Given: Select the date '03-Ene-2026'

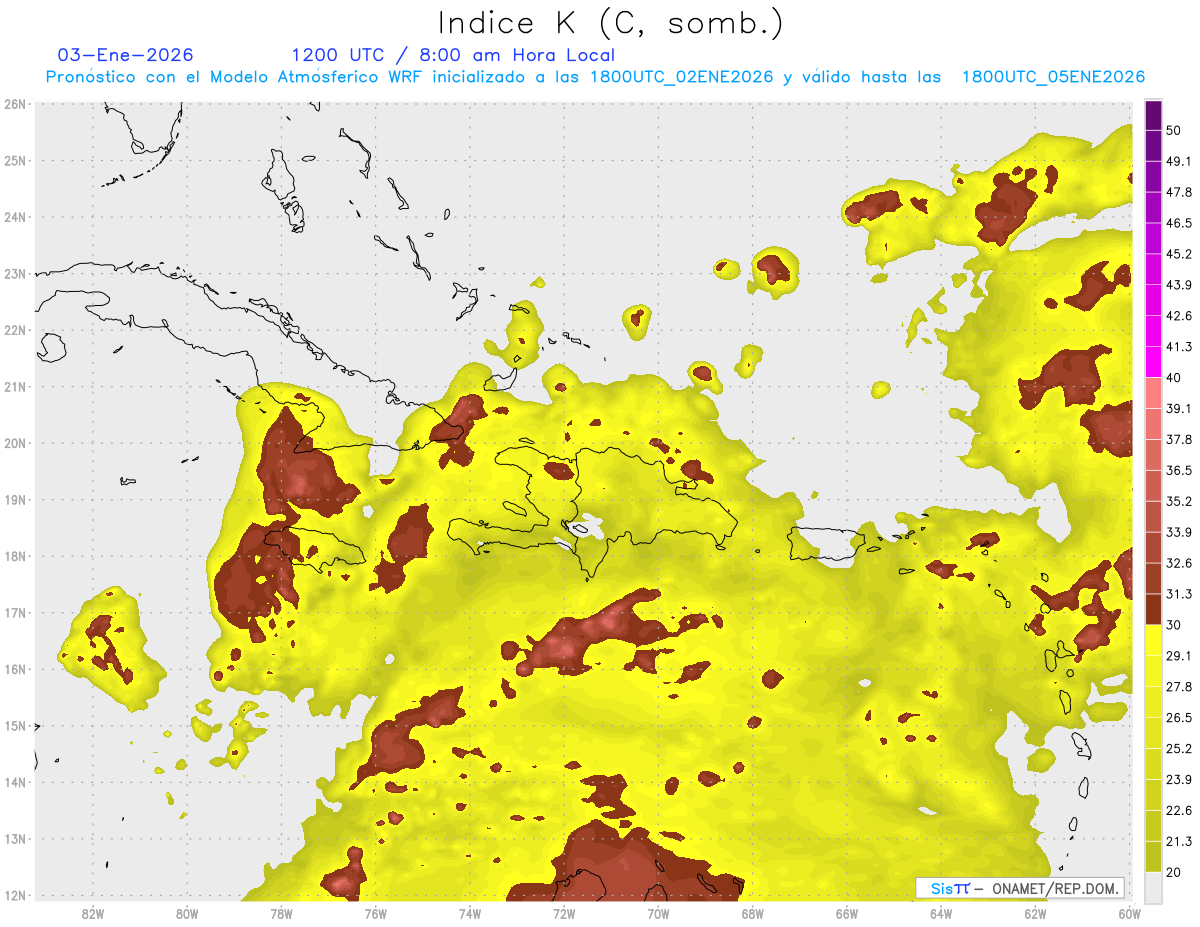Looking at the screenshot, I should tap(126, 55).
